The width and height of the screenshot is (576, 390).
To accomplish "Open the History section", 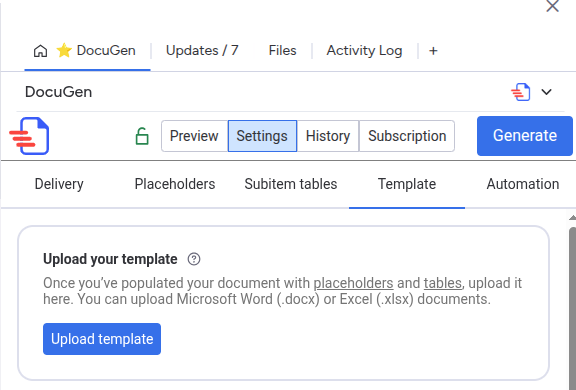I will pyautogui.click(x=328, y=136).
